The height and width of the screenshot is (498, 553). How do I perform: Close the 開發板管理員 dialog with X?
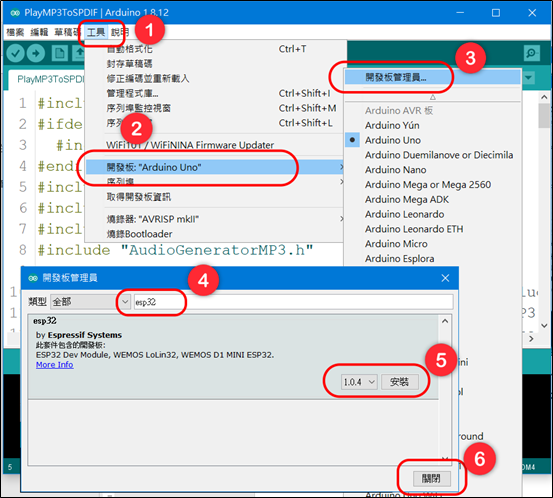(445, 278)
